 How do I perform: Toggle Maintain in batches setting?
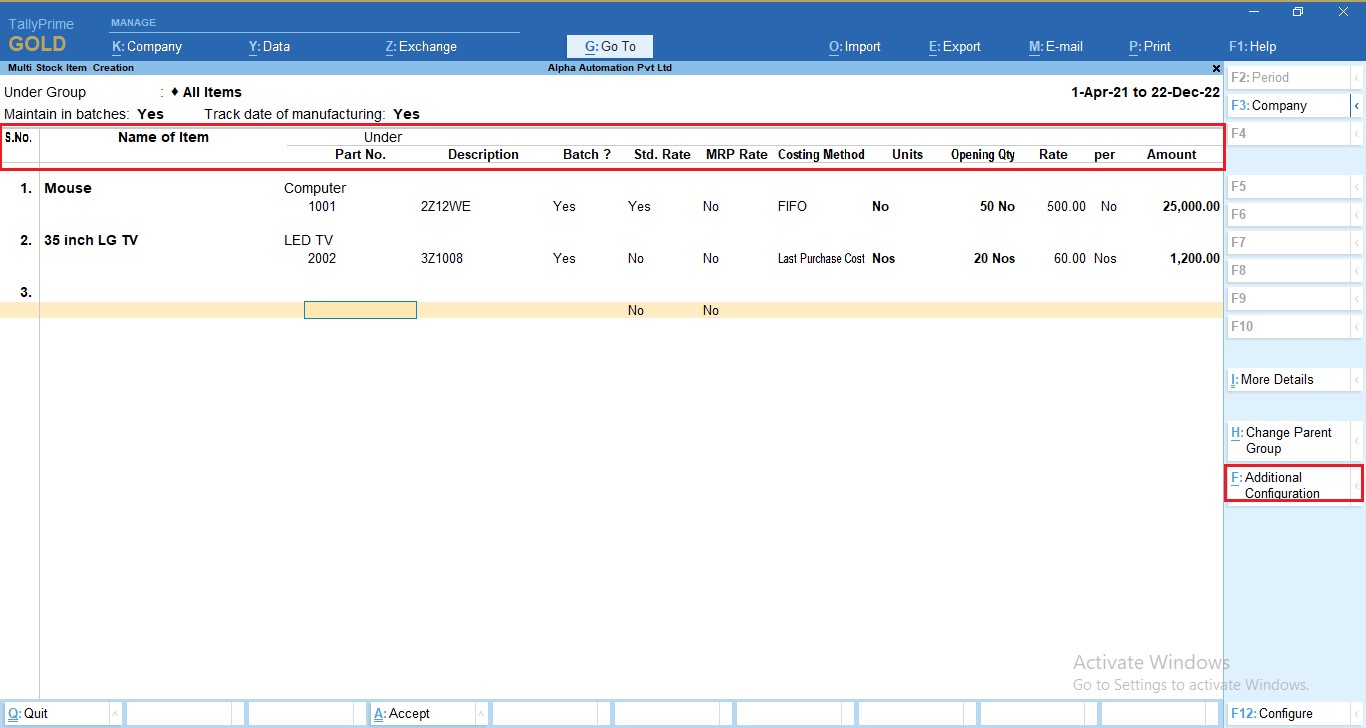(150, 114)
